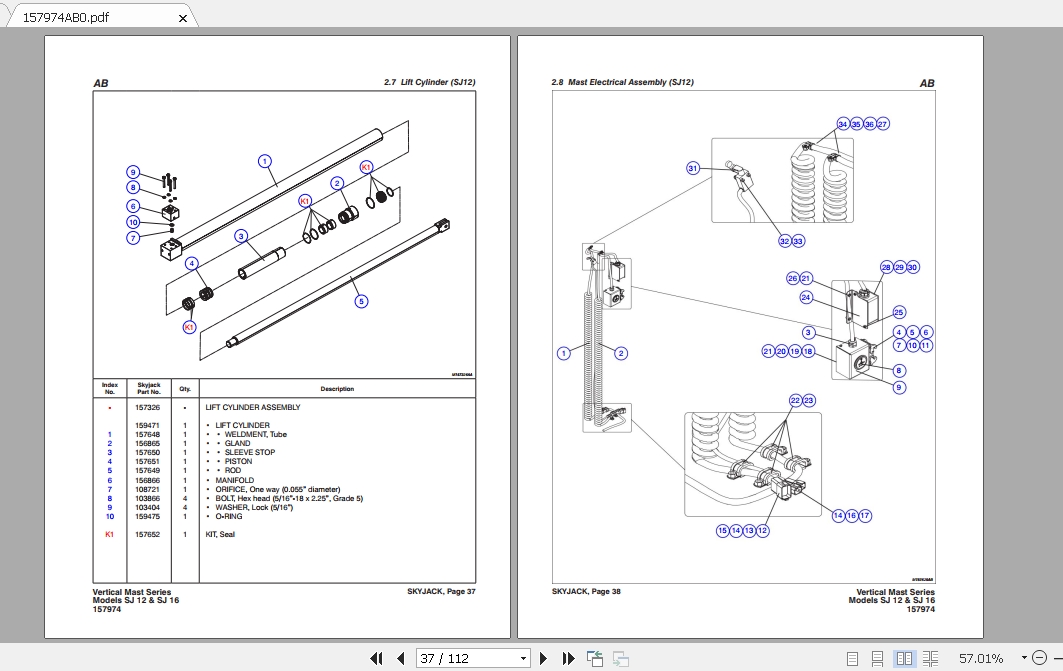Click the parts description table on page 37

(285, 470)
